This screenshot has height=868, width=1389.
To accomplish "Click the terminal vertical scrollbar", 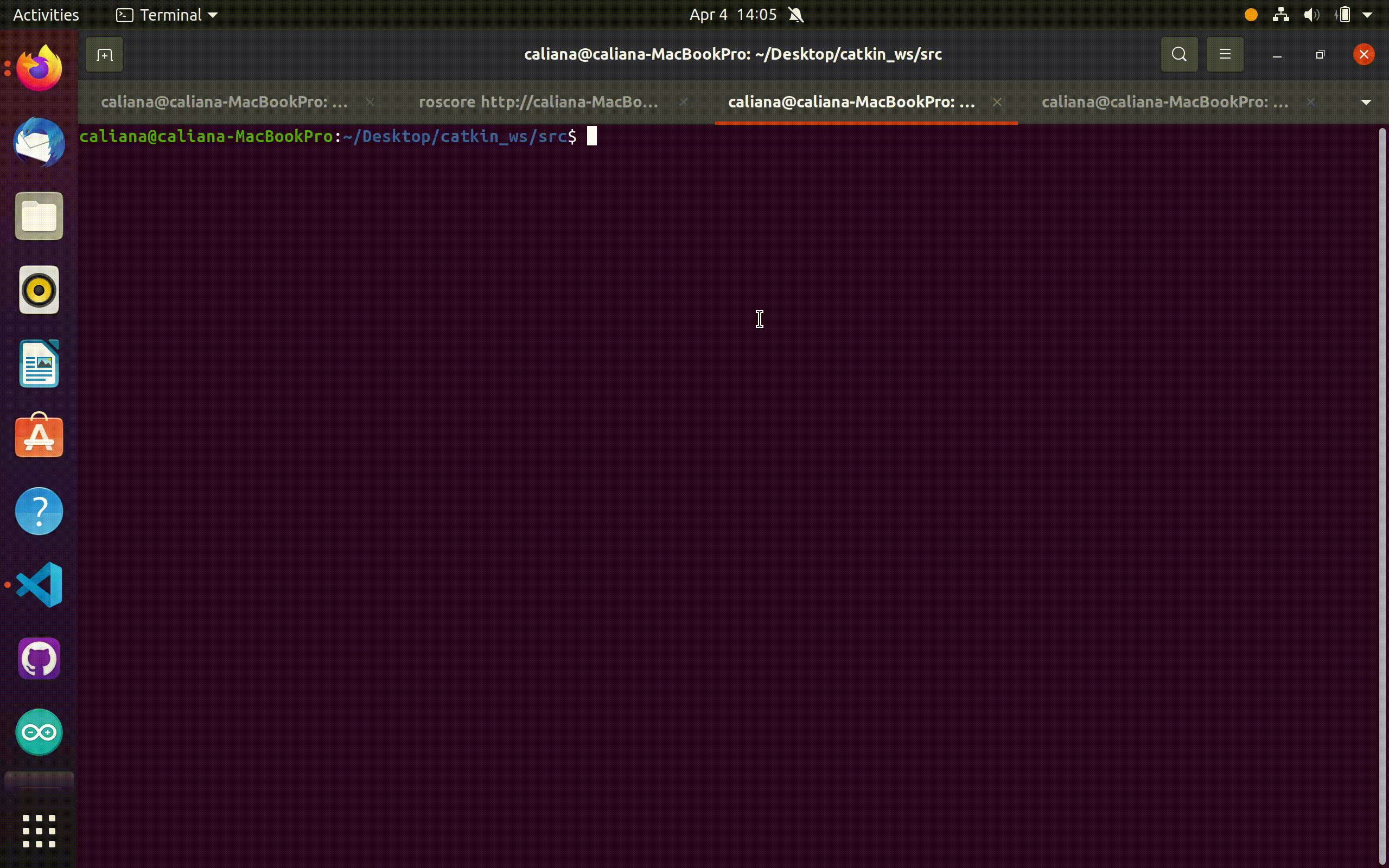I will (x=1382, y=496).
